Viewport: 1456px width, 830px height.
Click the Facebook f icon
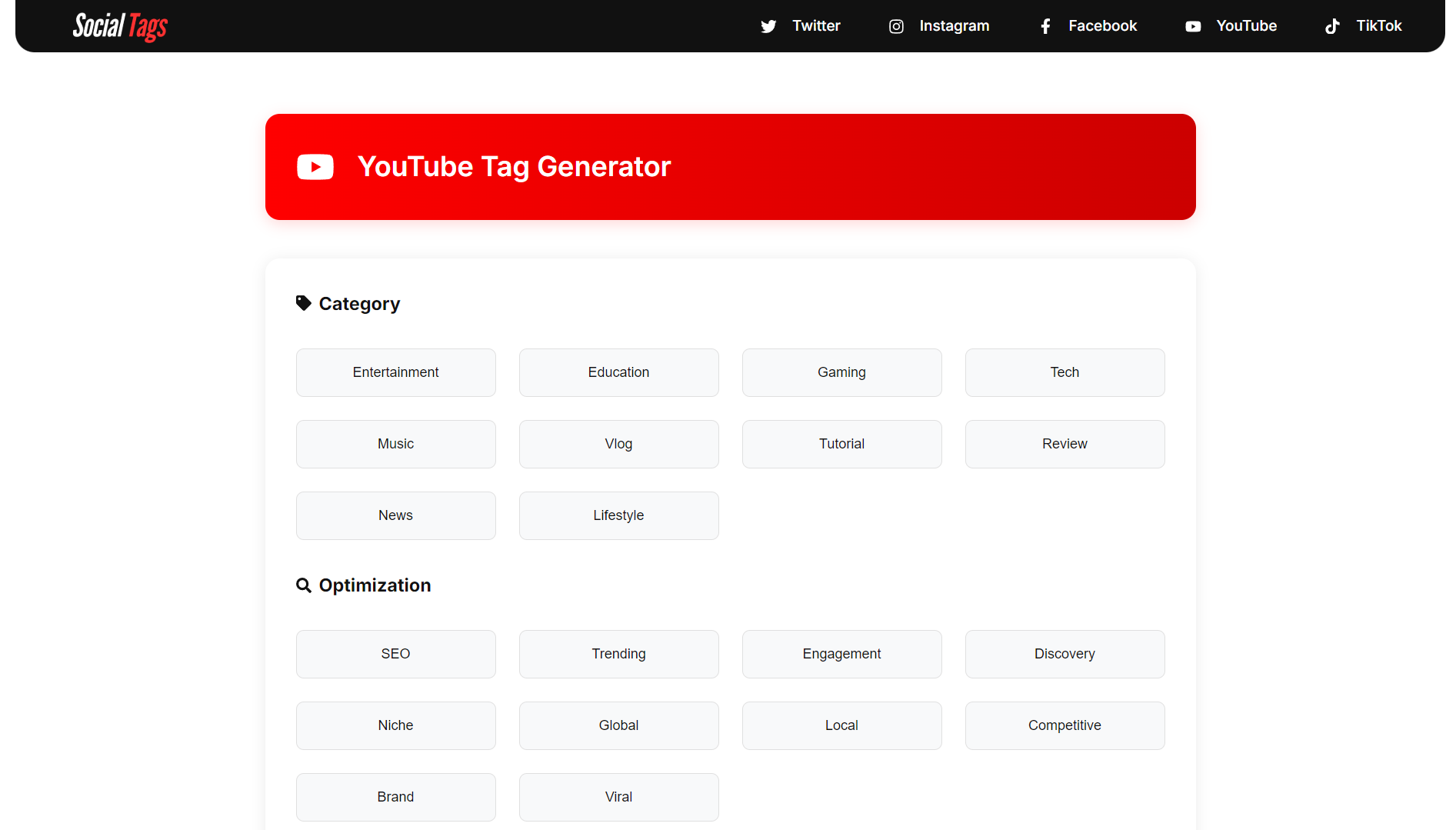point(1045,26)
